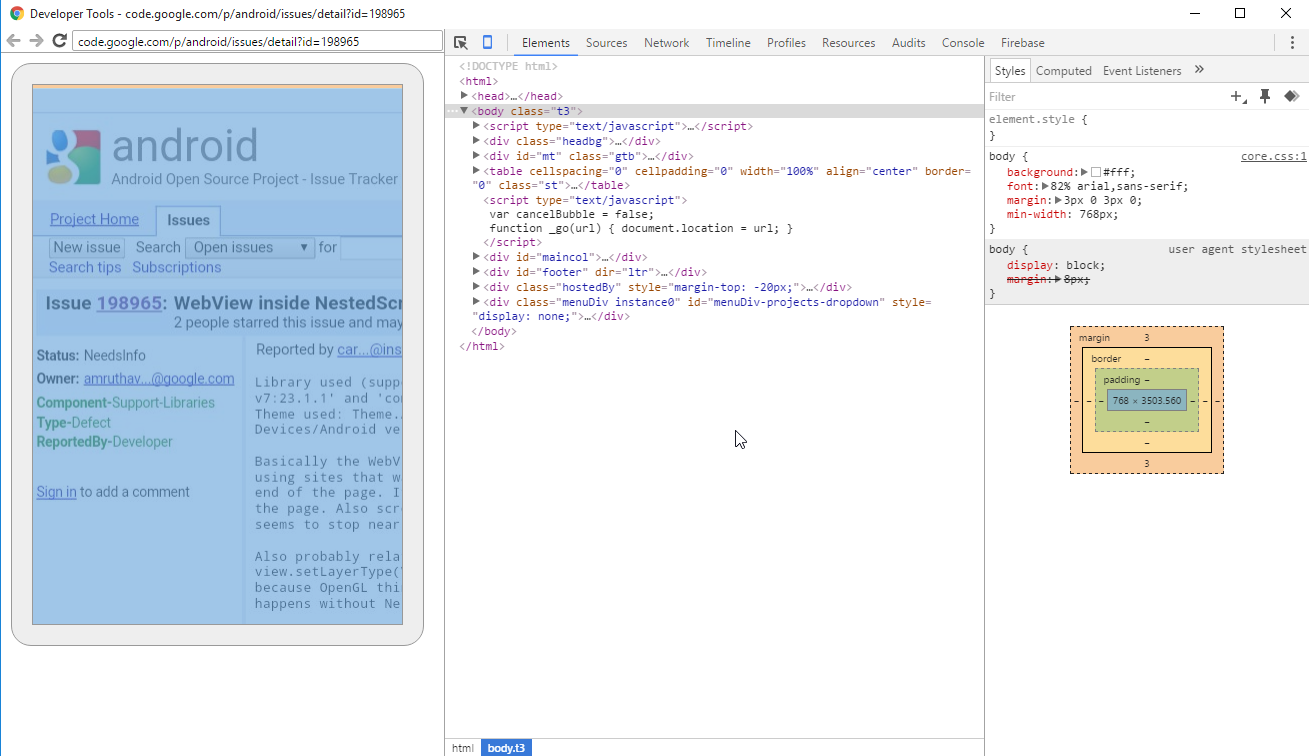Select the Computed styles tab
The height and width of the screenshot is (756, 1309).
click(1063, 71)
